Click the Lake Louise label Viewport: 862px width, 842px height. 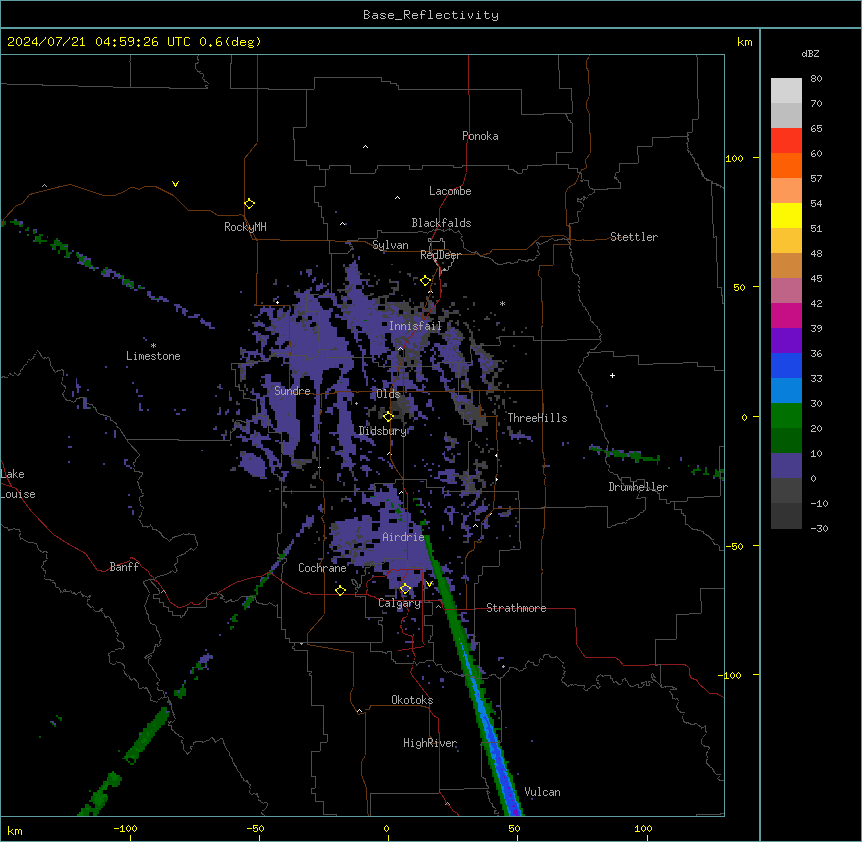(x=17, y=484)
